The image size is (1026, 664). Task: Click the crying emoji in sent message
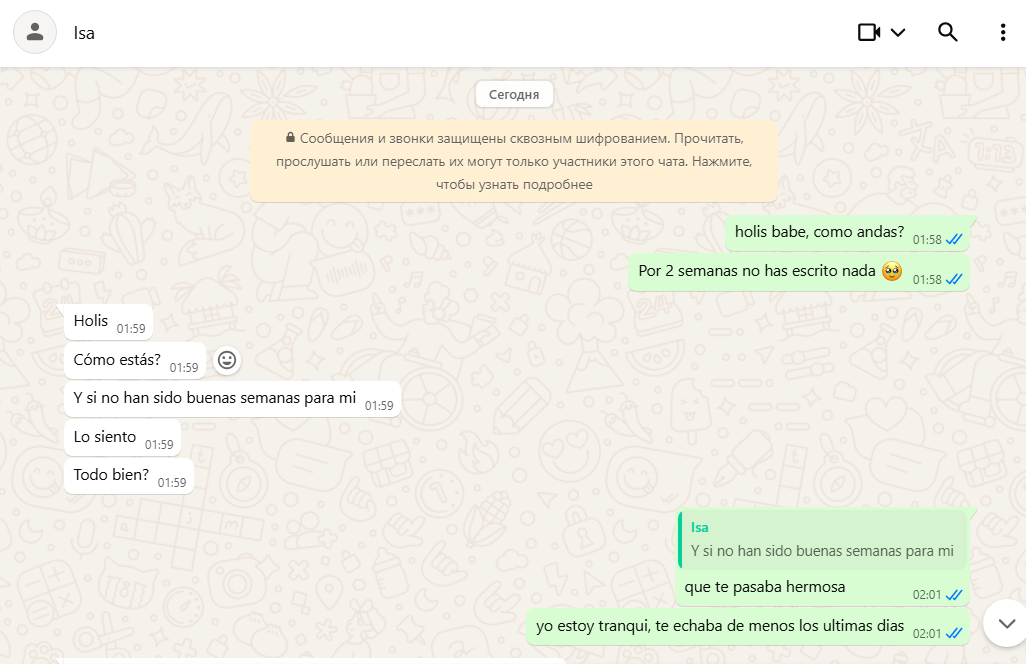(892, 271)
